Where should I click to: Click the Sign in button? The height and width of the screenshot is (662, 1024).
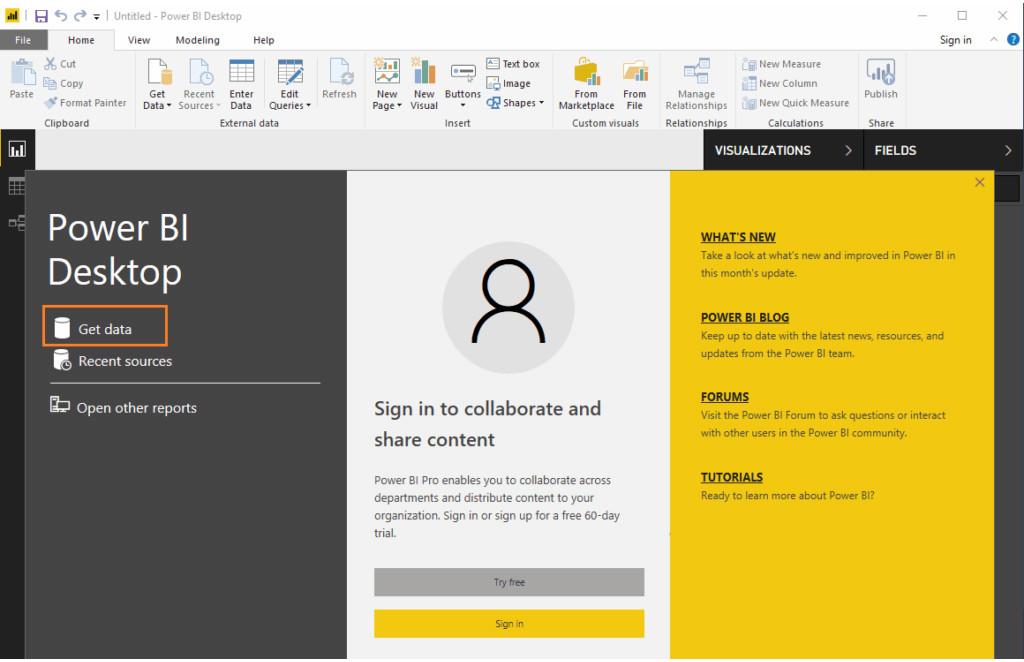[510, 622]
